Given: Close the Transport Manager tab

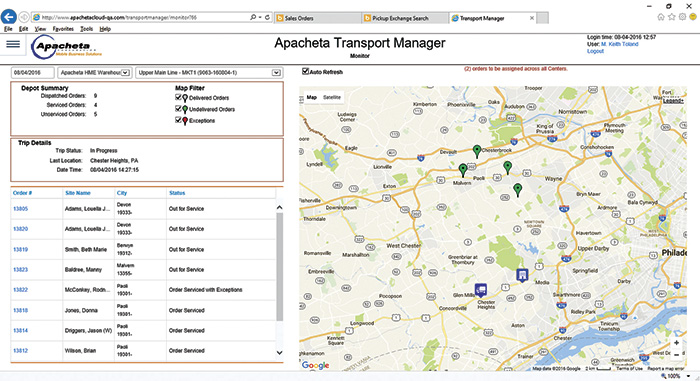Looking at the screenshot, I should click(x=532, y=18).
